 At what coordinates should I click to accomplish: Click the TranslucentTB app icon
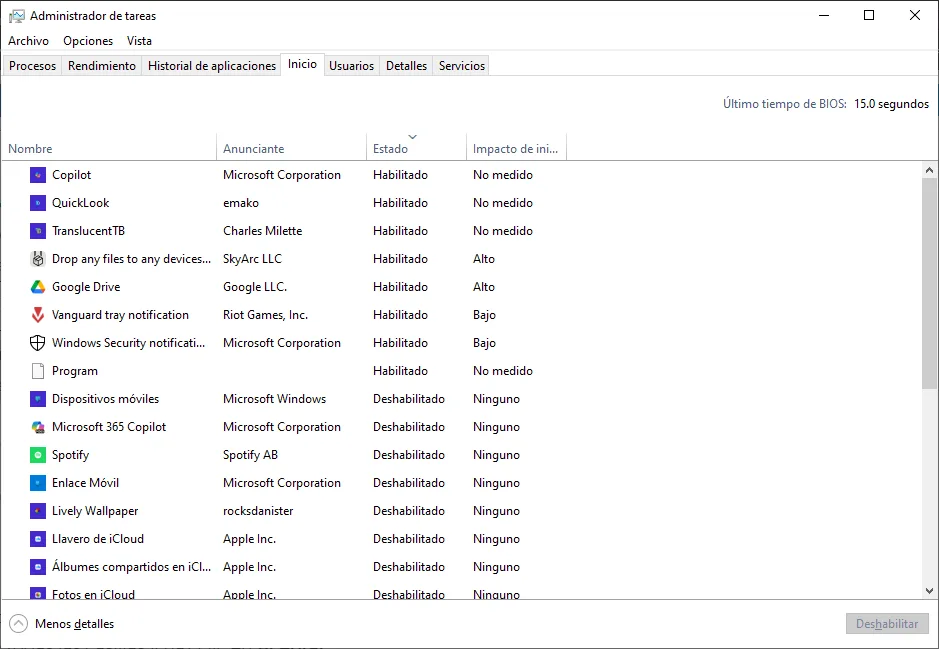[38, 231]
